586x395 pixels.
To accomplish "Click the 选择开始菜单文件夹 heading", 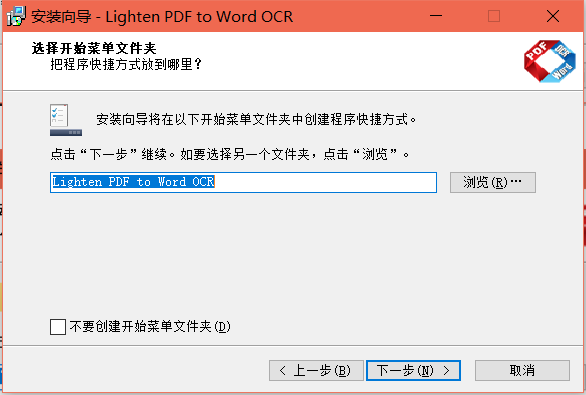I will pyautogui.click(x=94, y=48).
